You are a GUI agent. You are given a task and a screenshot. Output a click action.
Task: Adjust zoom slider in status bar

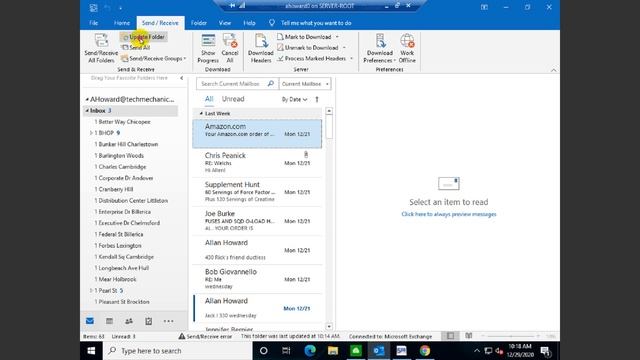point(511,336)
